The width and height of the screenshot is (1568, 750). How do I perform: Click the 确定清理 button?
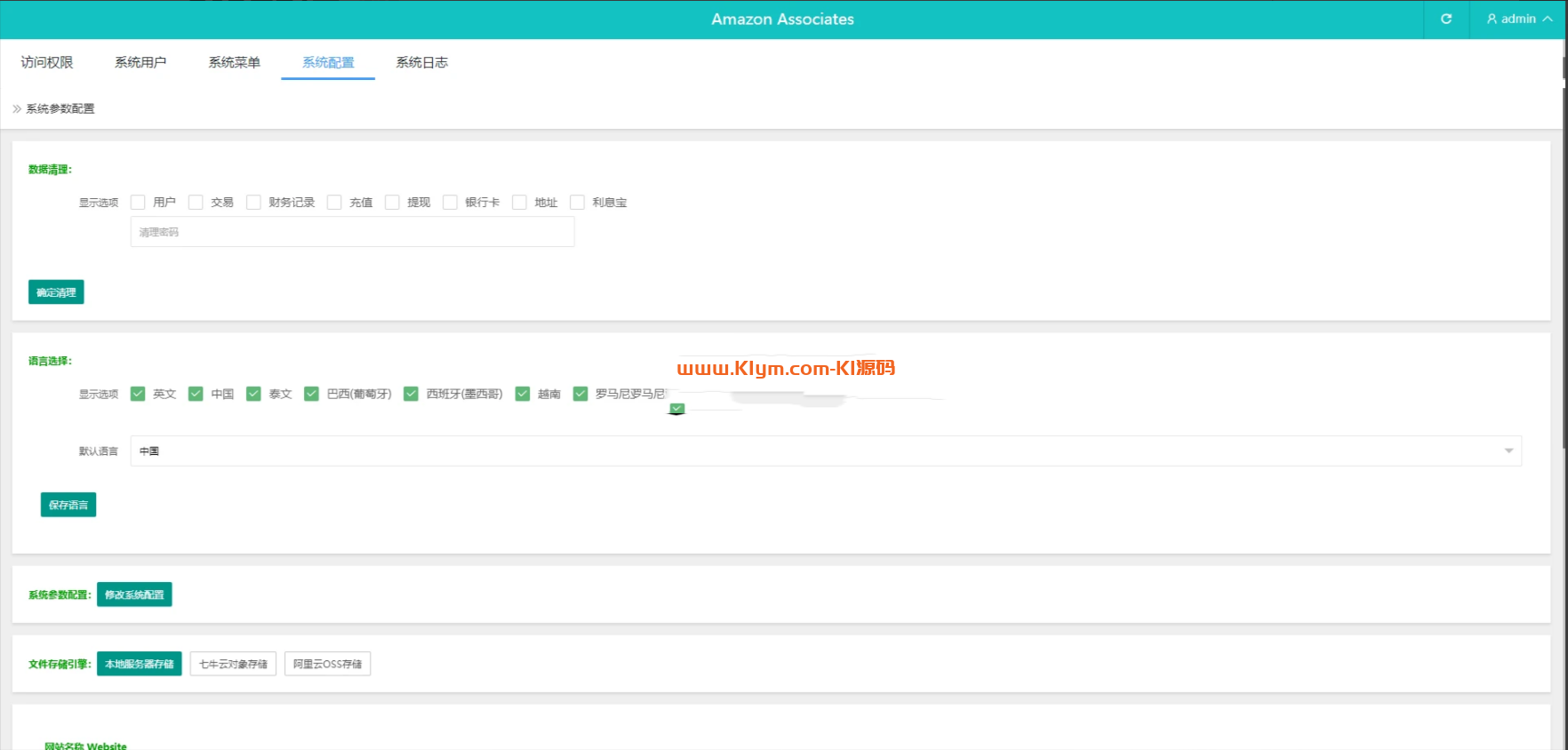(x=56, y=292)
